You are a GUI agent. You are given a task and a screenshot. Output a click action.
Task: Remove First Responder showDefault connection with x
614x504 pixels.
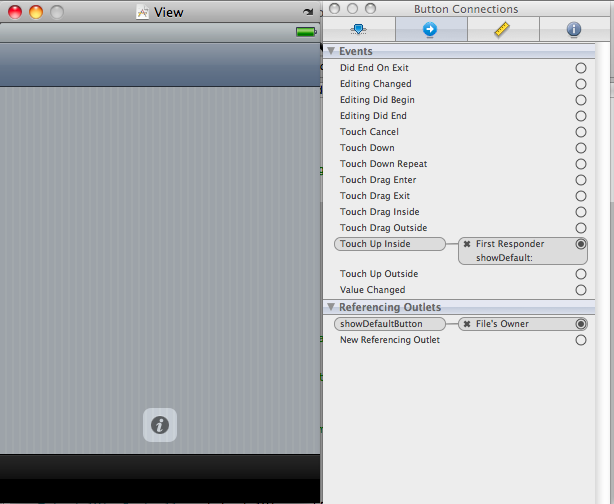(x=467, y=244)
